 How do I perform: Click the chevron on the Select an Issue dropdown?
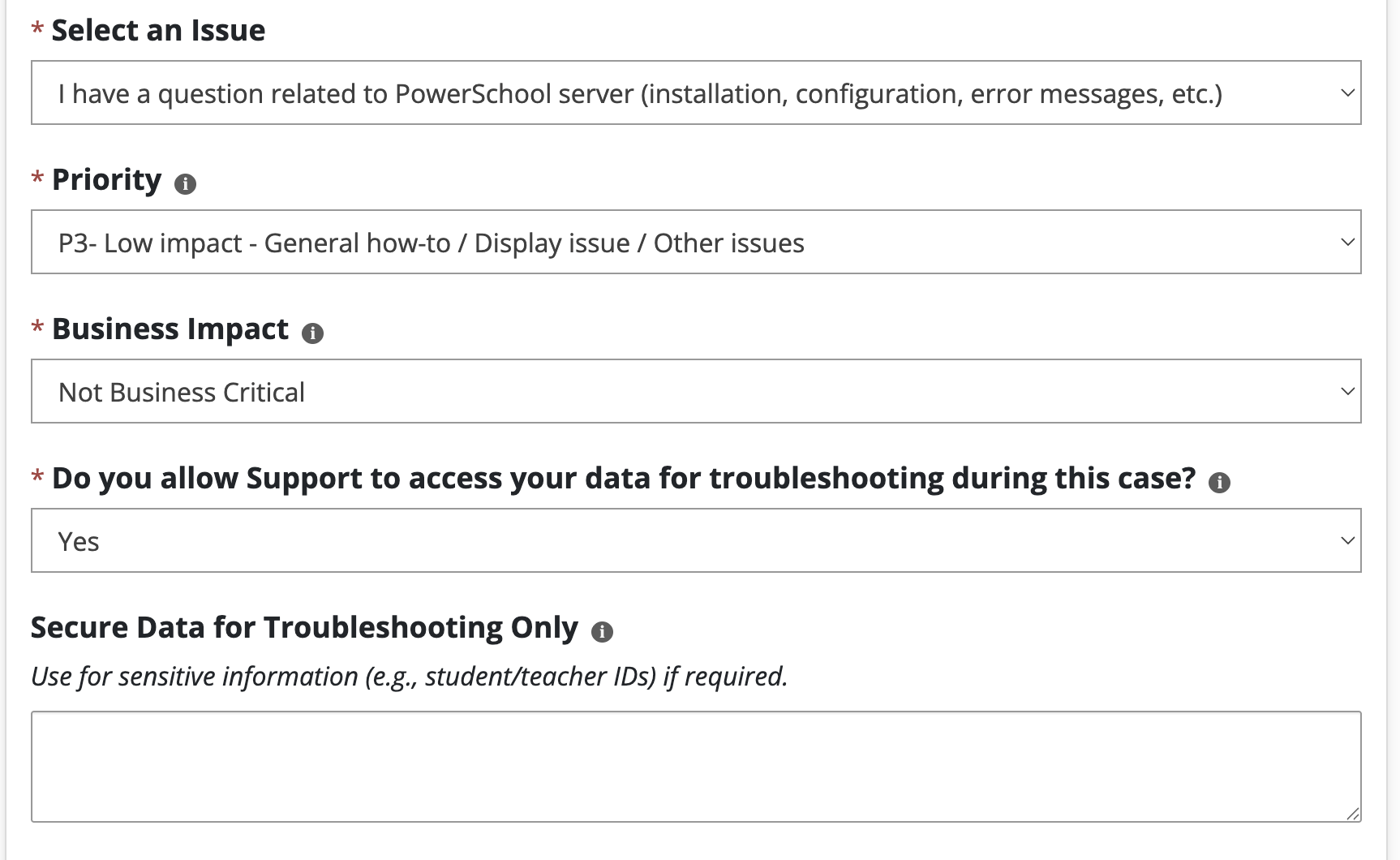(1346, 92)
